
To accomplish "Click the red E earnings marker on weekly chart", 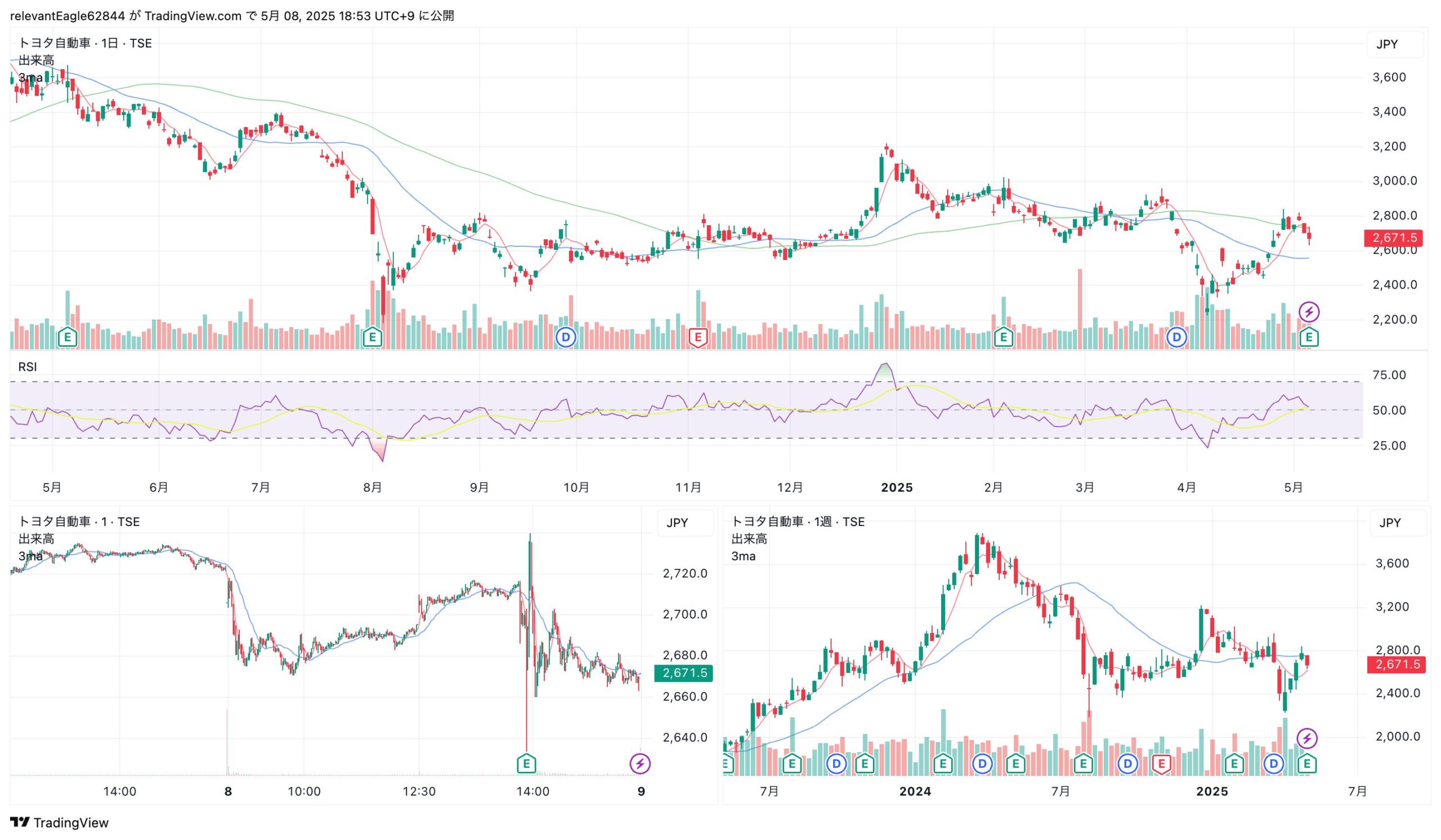I will pos(1161,763).
